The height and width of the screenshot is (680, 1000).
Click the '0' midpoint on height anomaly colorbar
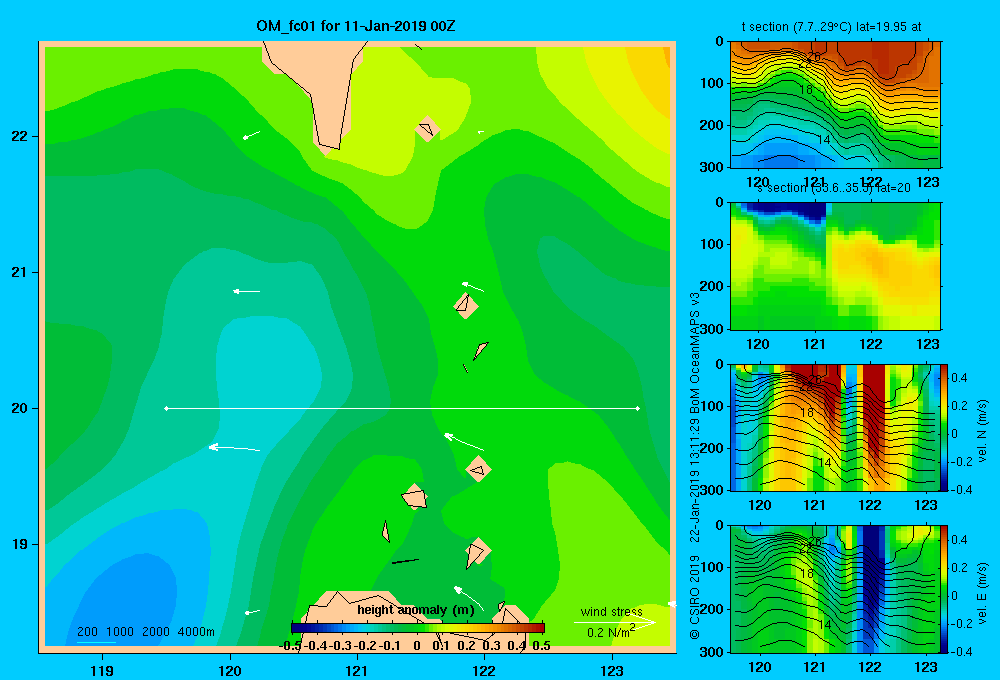tap(416, 646)
